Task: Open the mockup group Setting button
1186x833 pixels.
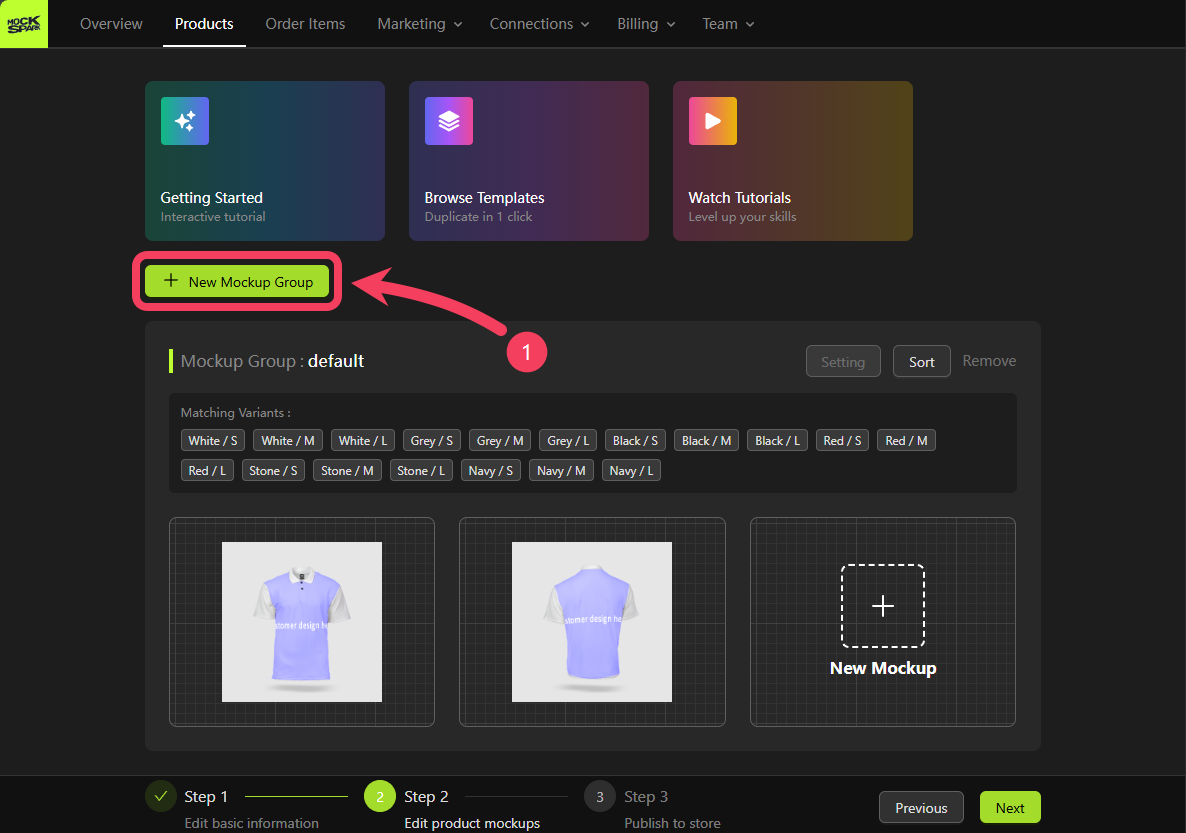Action: pos(843,362)
